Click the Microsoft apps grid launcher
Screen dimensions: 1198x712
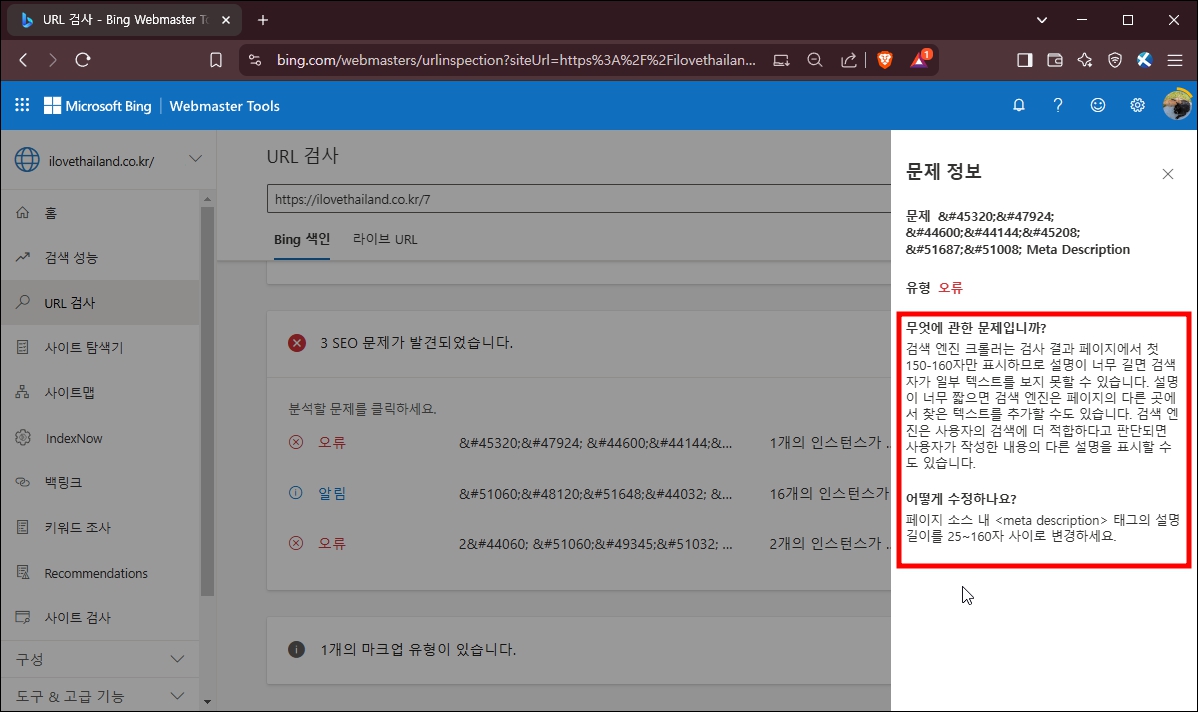pos(21,105)
